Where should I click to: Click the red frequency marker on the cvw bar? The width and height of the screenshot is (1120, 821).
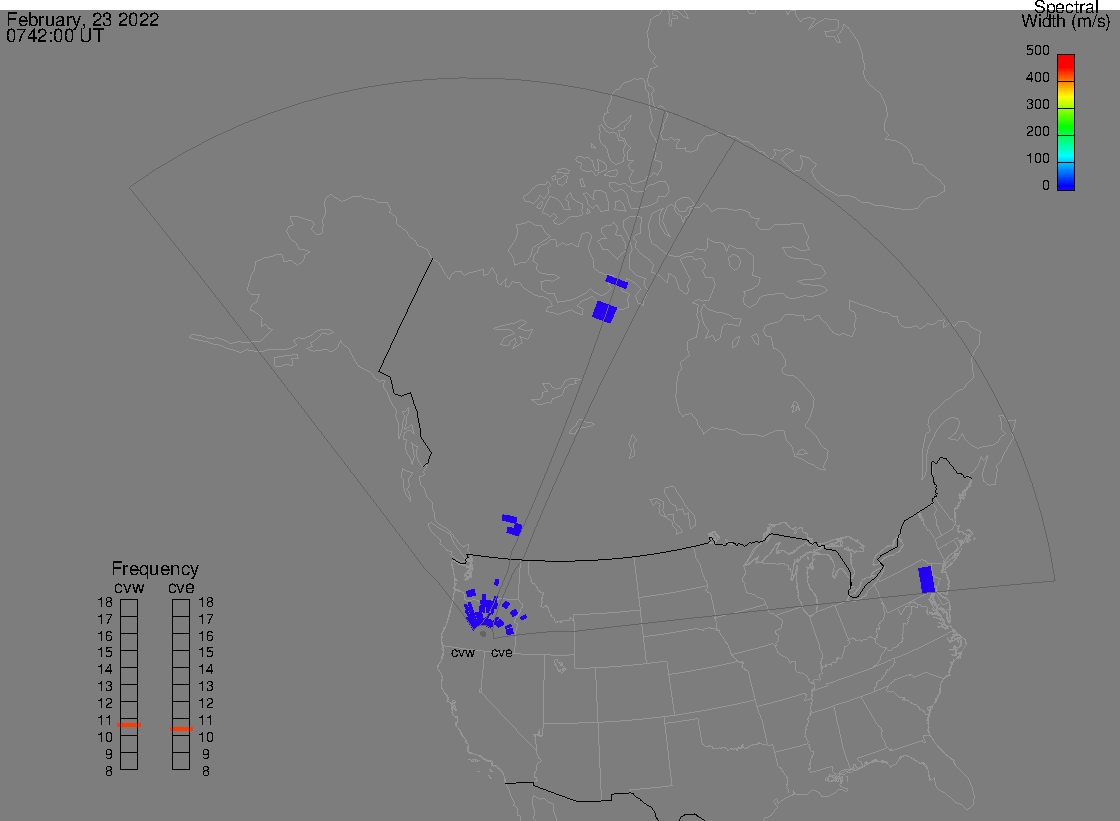pyautogui.click(x=129, y=725)
